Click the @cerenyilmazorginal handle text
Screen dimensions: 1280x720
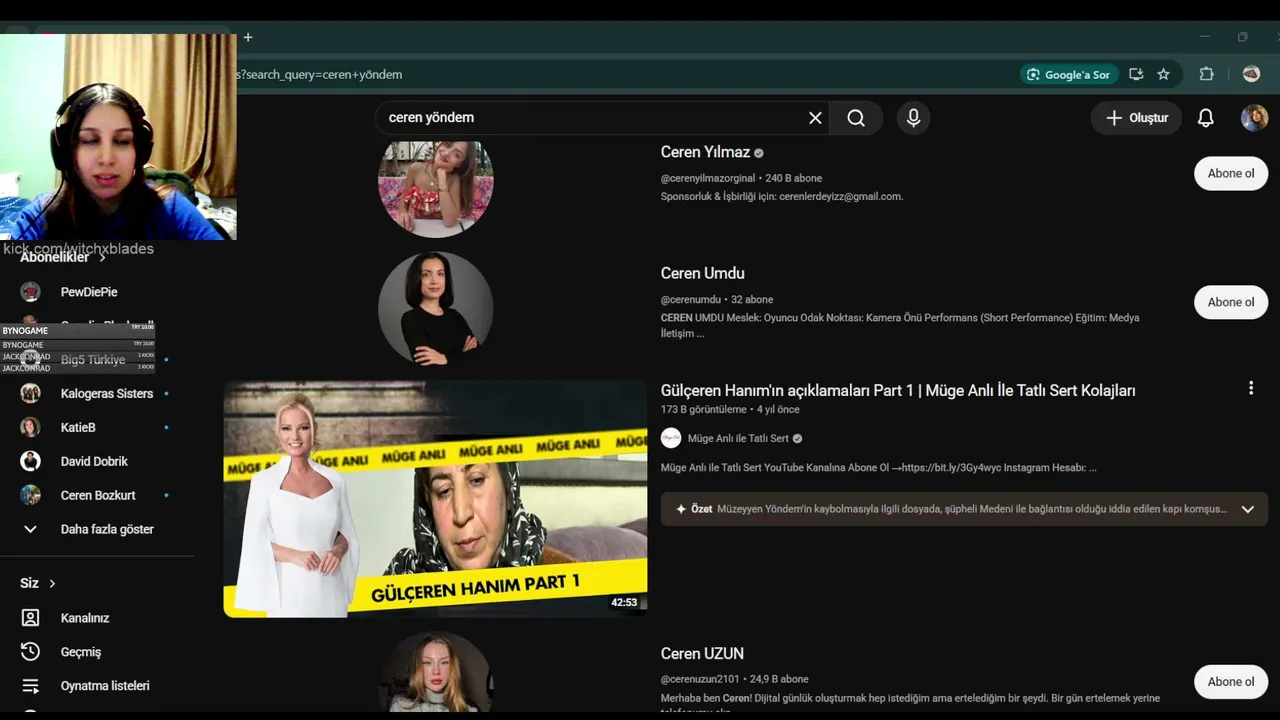click(x=708, y=179)
